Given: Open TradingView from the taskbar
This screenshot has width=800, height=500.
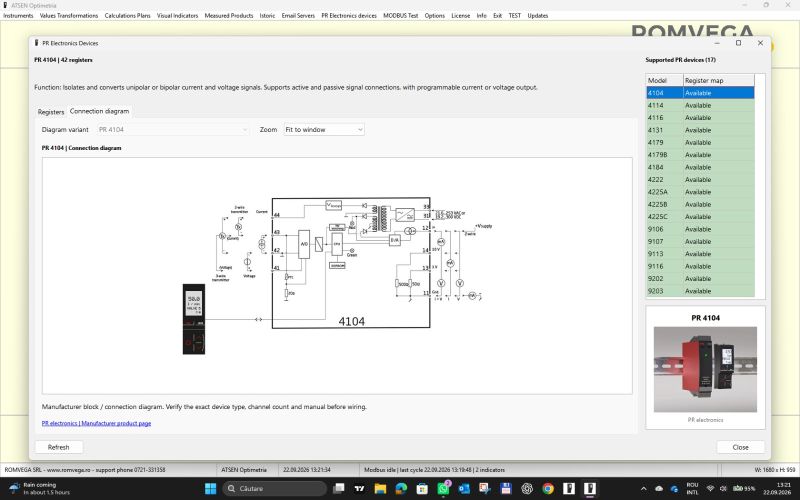Looking at the screenshot, I should (359, 489).
